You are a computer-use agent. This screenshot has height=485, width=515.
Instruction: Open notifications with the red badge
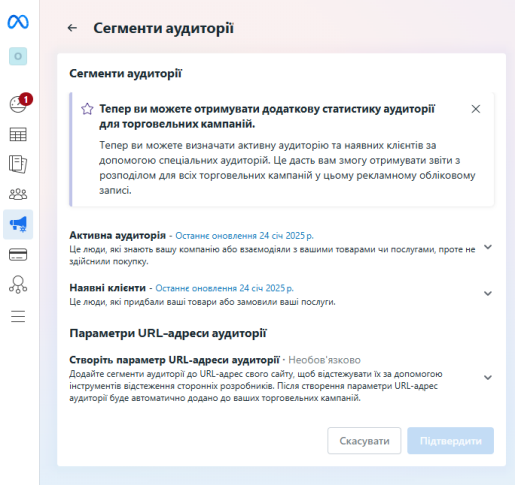point(18,104)
